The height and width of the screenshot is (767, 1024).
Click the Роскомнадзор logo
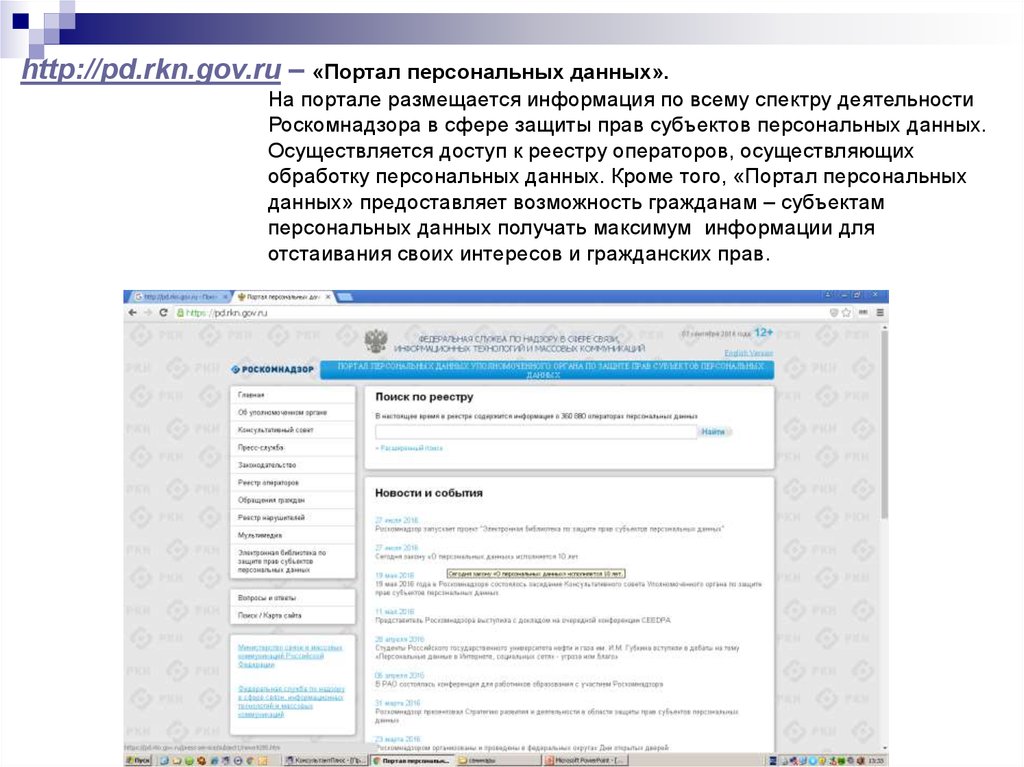pyautogui.click(x=272, y=370)
